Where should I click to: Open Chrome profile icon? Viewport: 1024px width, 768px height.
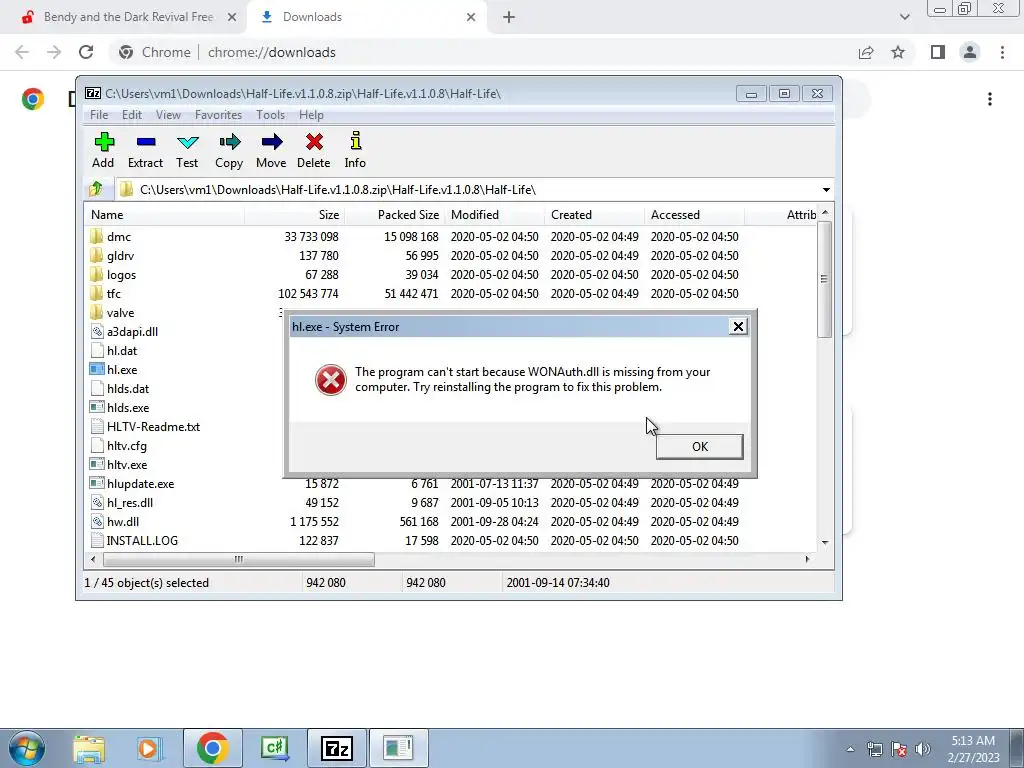[x=970, y=52]
